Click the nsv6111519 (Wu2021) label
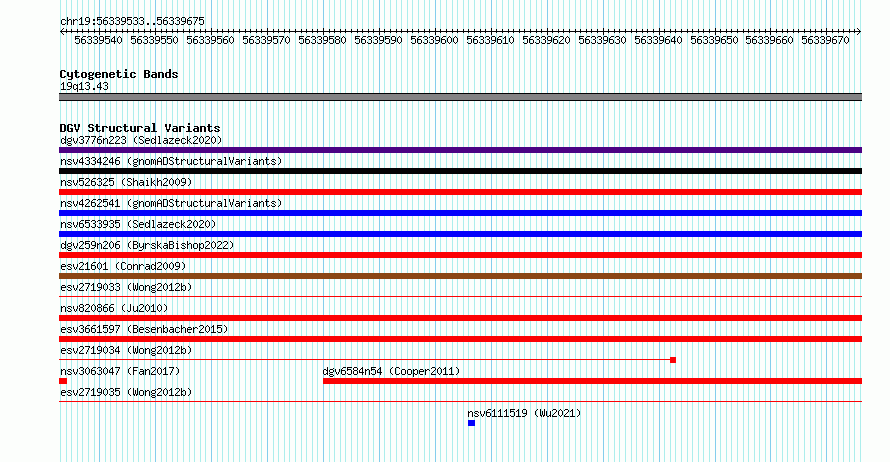Image resolution: width=890 pixels, height=462 pixels. 524,413
